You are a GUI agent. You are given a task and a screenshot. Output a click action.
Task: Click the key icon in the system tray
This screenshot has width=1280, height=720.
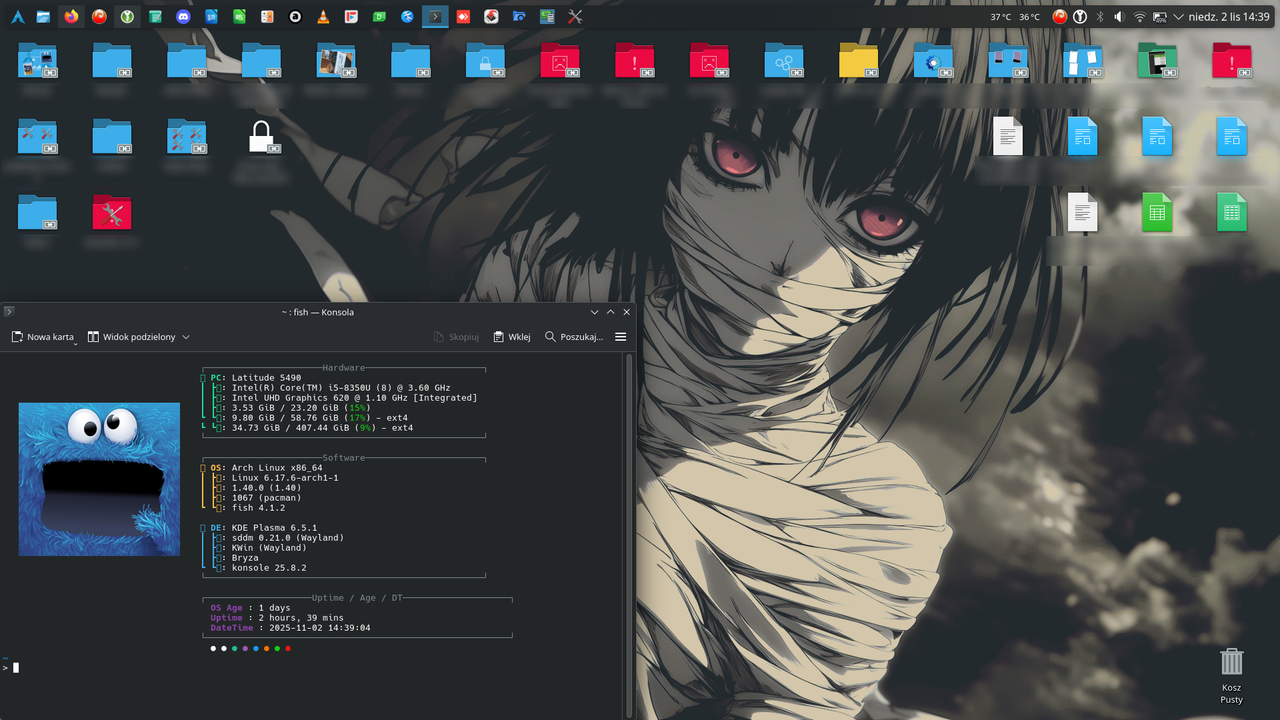click(x=1080, y=17)
